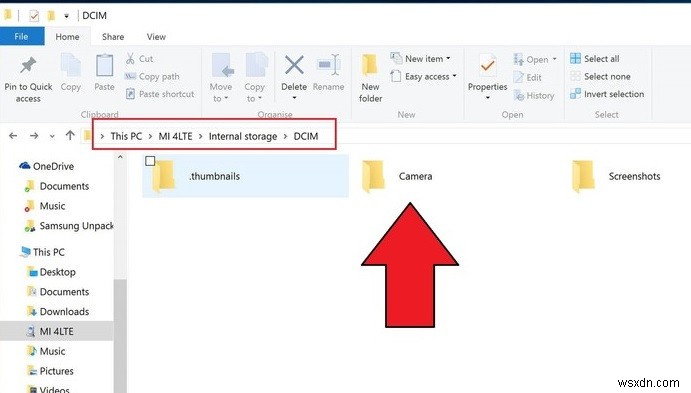This screenshot has height=393, width=691.
Task: Click the OneDrive cloud icon
Action: [25, 166]
